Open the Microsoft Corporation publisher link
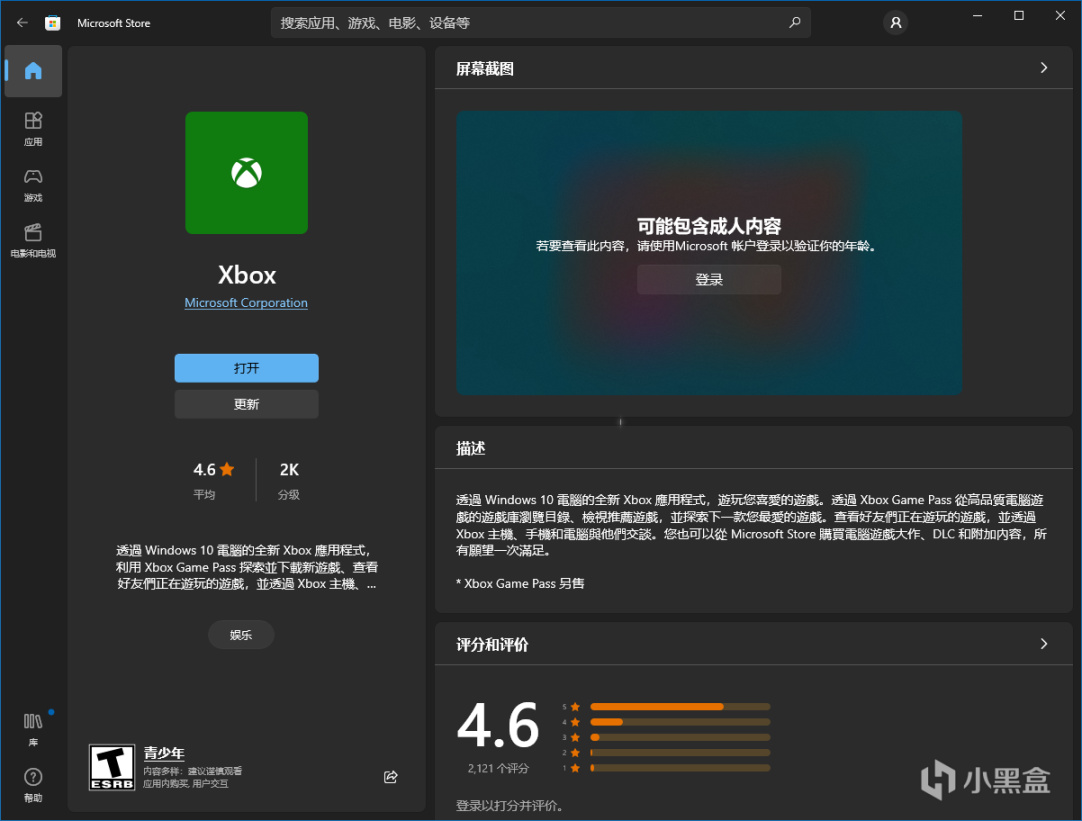The width and height of the screenshot is (1082, 821). coord(246,302)
